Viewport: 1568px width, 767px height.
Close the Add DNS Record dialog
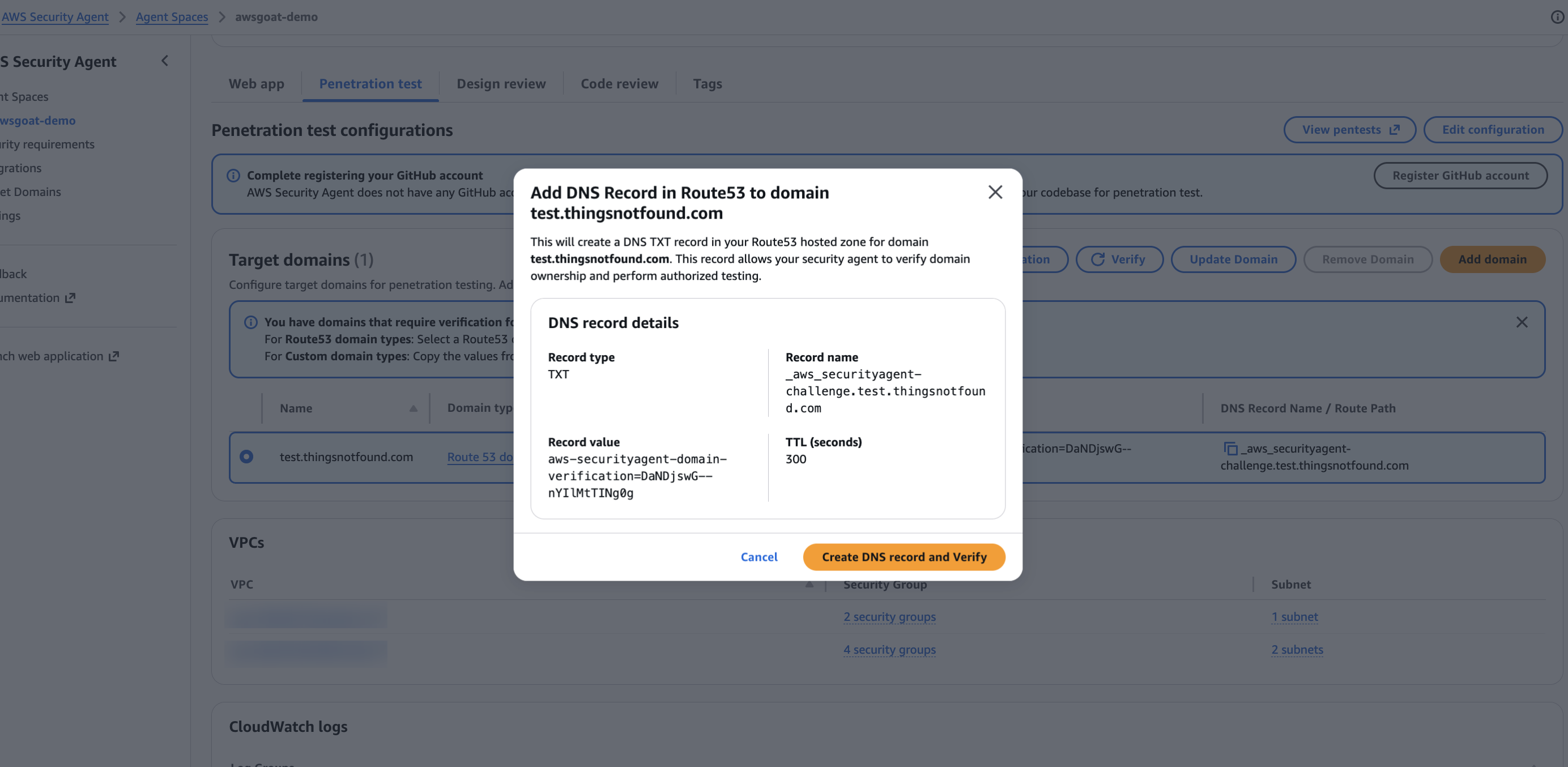(x=995, y=191)
